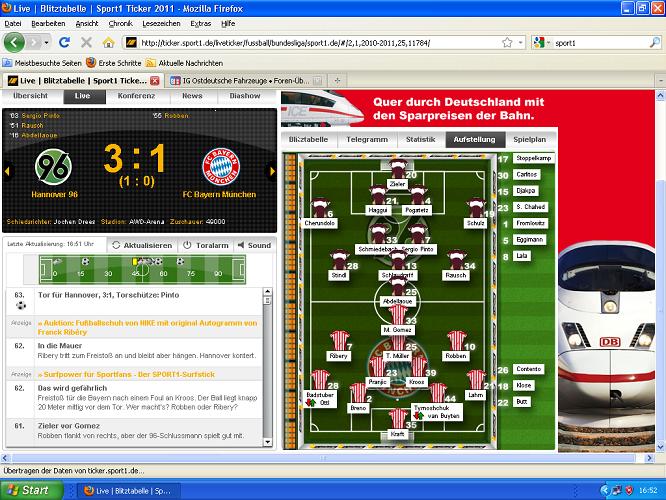Click Ribéry player jersey number 7
The image size is (666, 500).
(339, 341)
